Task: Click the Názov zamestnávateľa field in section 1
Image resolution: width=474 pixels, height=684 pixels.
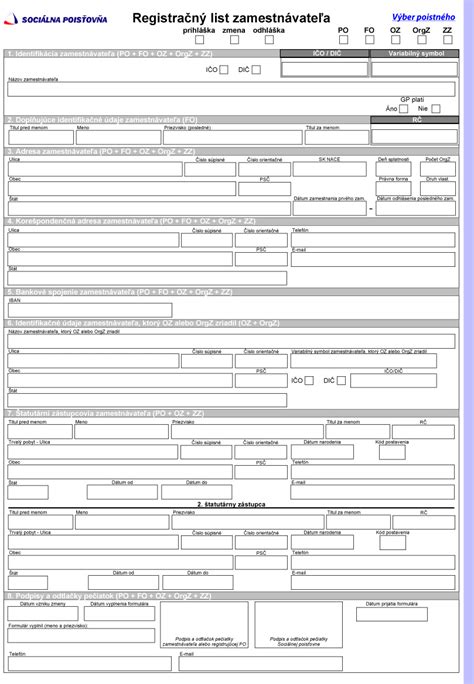Action: (231, 89)
